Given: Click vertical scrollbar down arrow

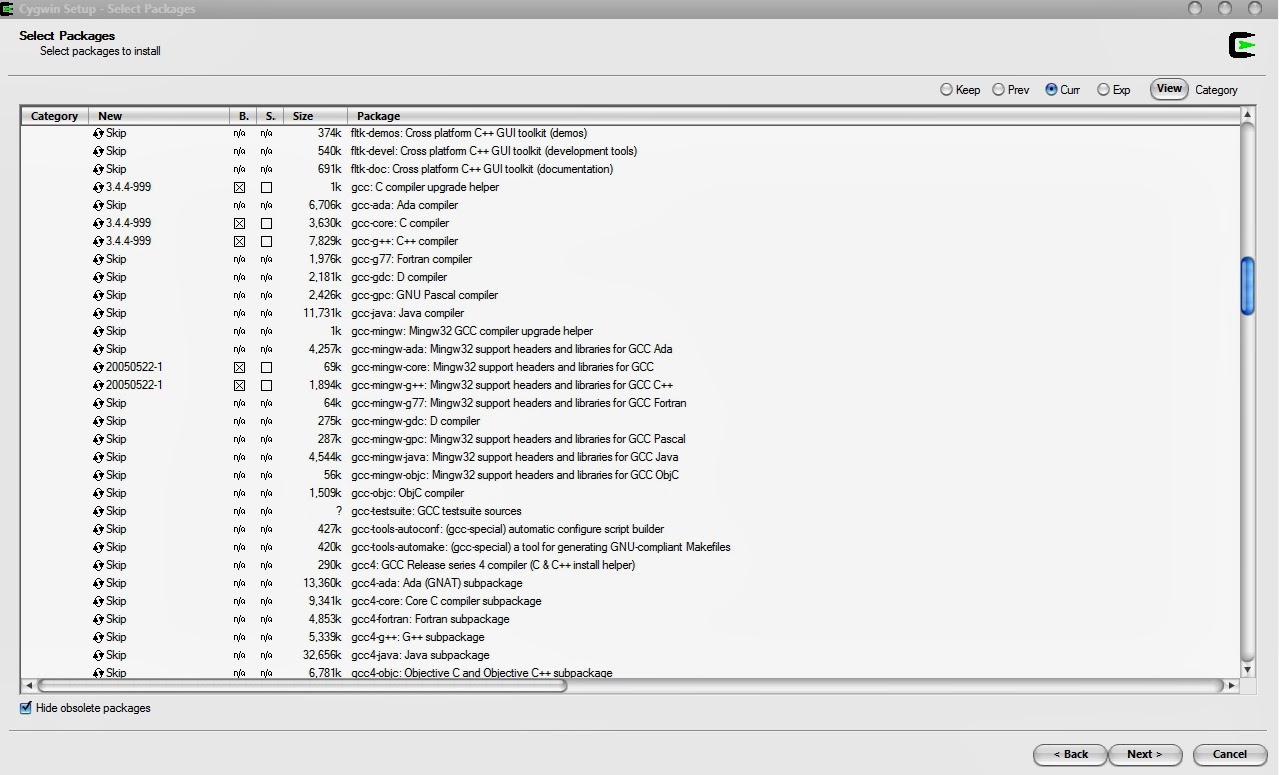Looking at the screenshot, I should 1247,670.
